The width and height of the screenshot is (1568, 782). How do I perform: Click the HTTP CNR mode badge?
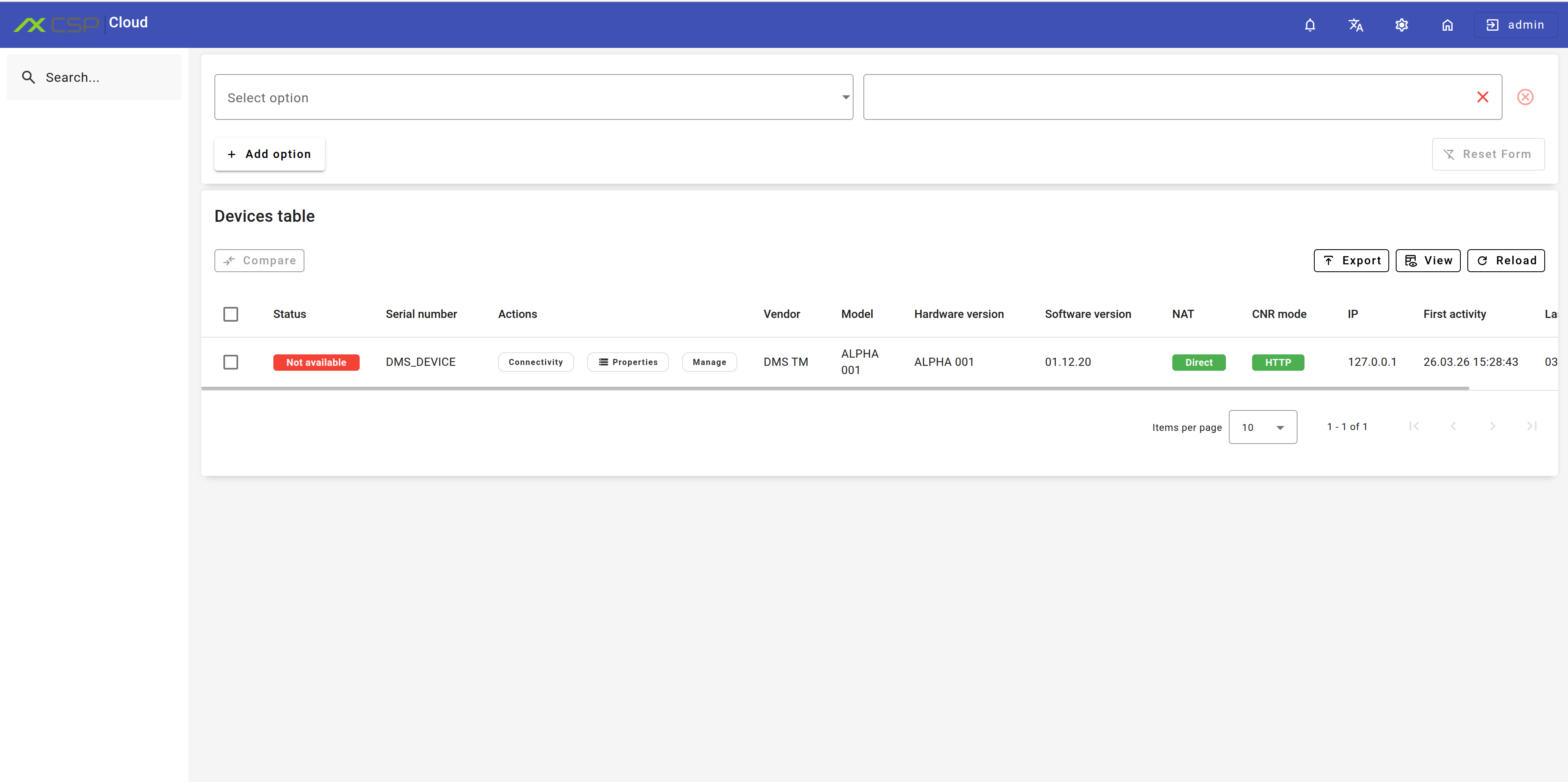click(1277, 362)
